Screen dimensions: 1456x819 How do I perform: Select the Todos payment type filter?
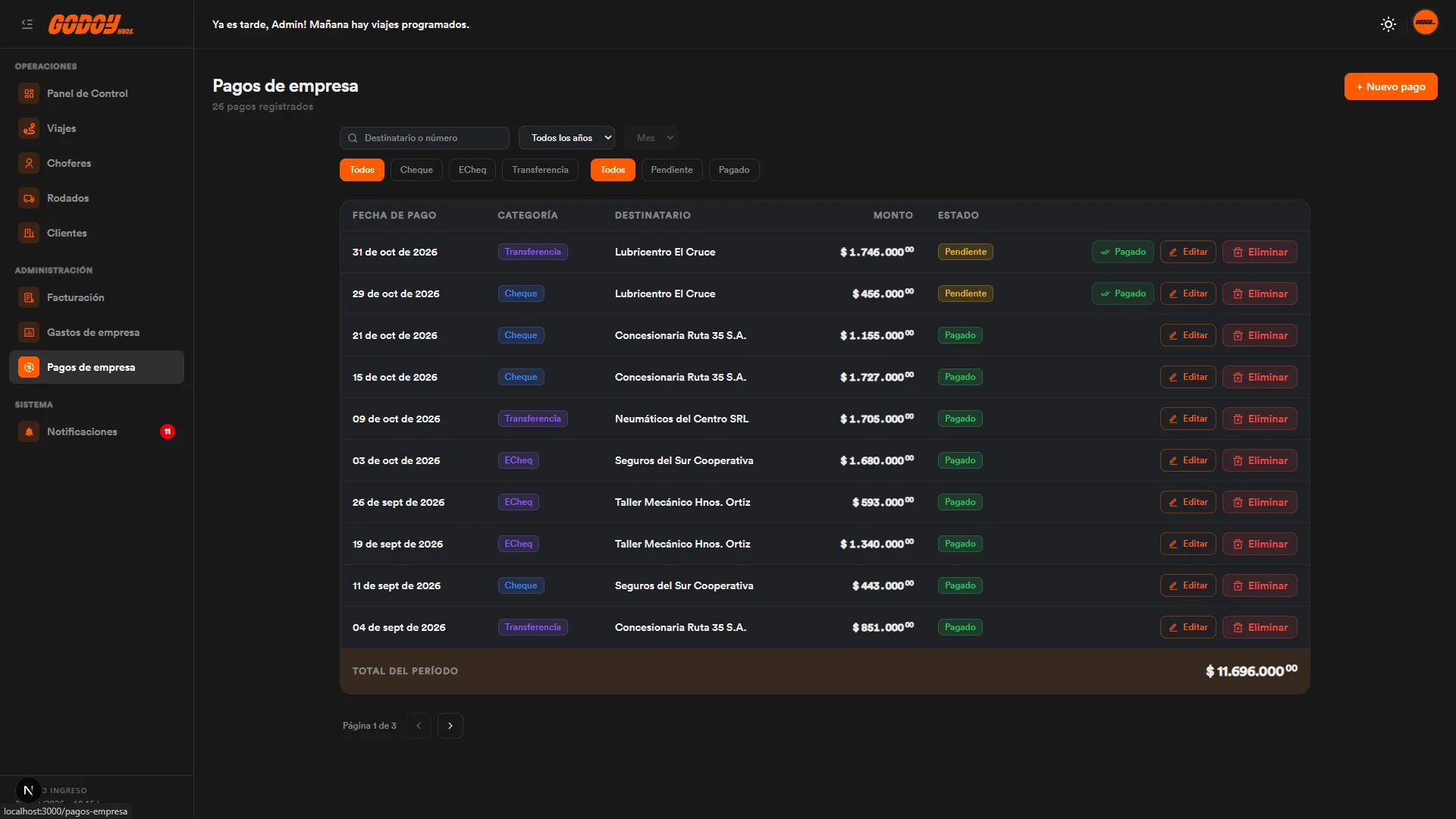pyautogui.click(x=362, y=170)
